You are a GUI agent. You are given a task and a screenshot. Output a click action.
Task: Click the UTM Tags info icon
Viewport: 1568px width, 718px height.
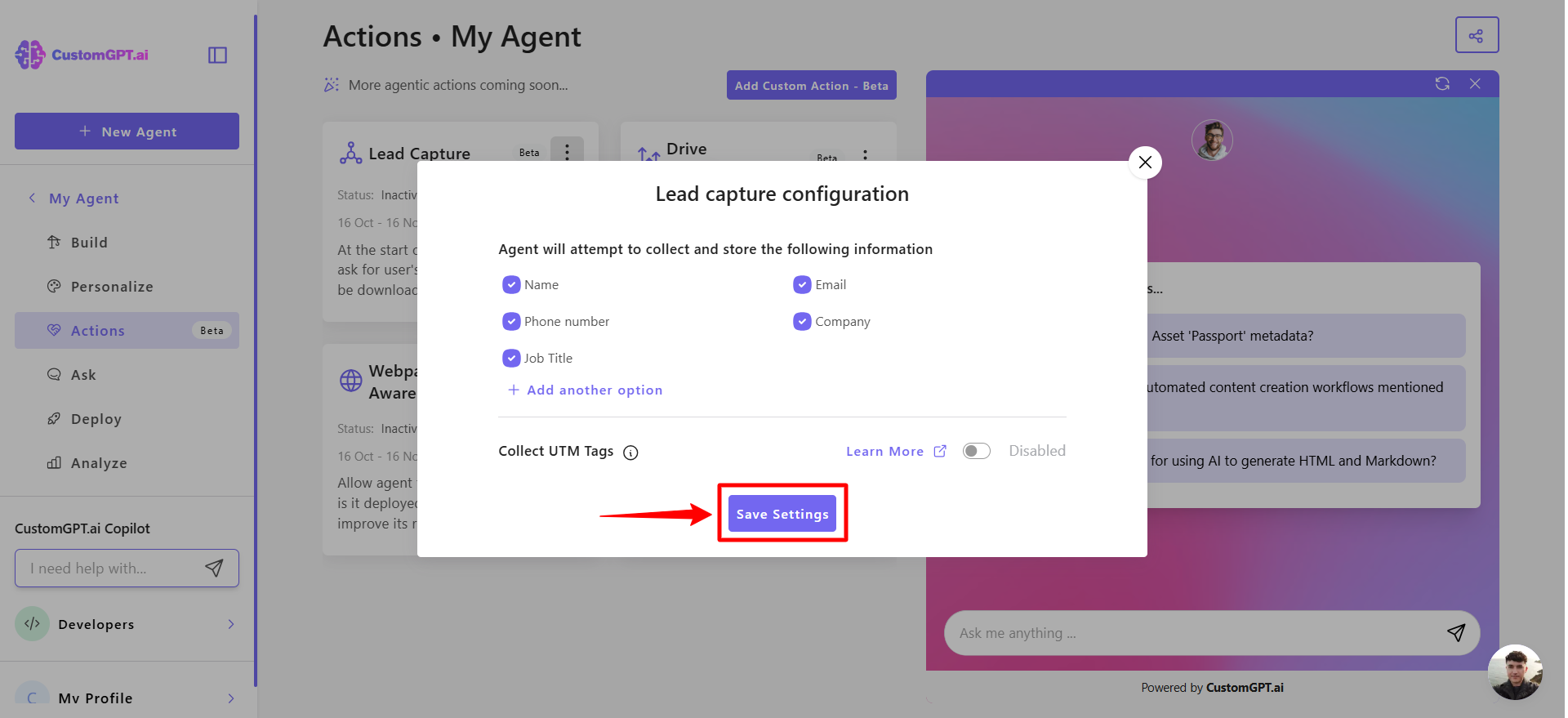point(630,453)
